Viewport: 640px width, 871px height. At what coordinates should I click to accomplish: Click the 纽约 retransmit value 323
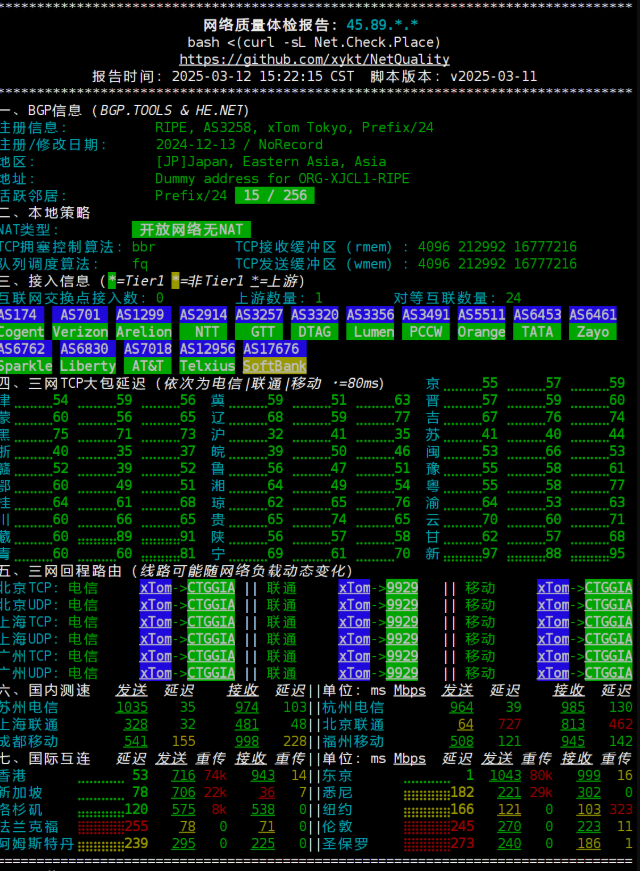[621, 809]
